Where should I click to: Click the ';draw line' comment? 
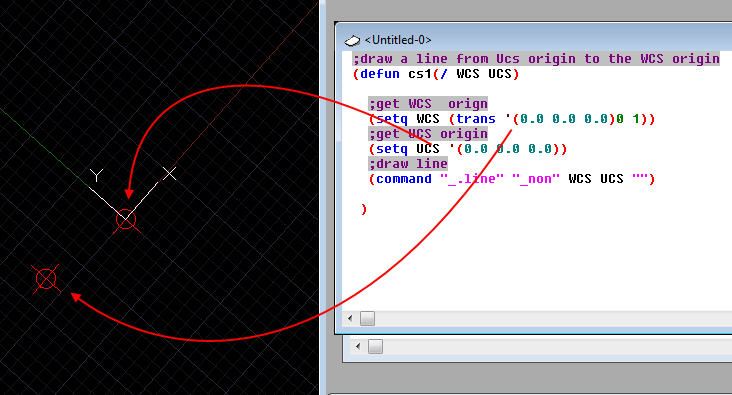point(408,164)
